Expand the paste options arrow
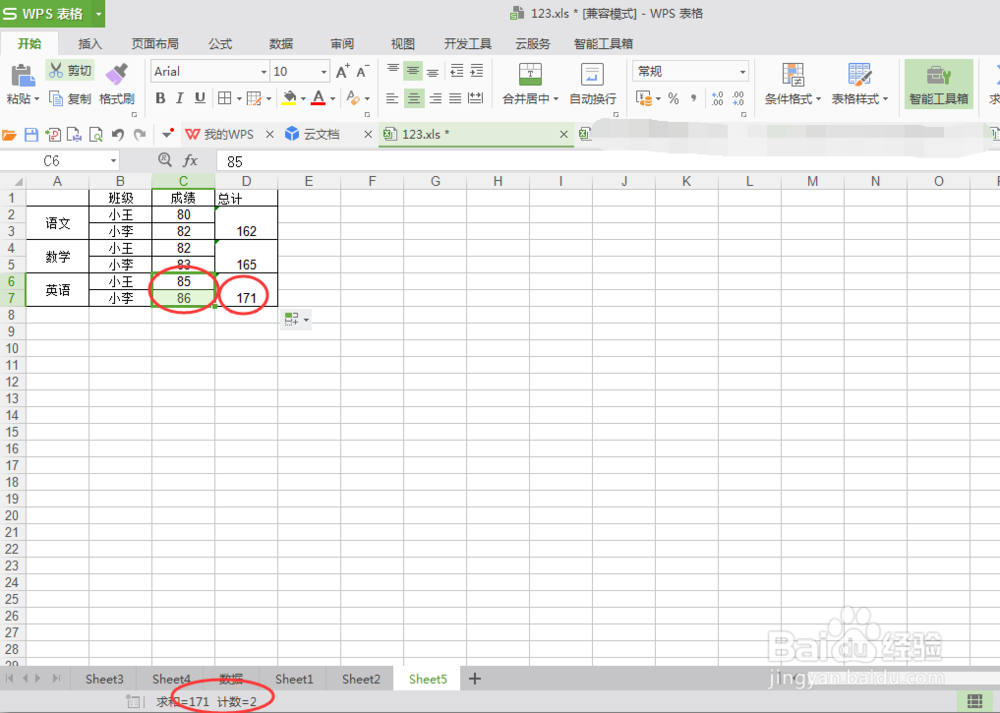The image size is (1000, 713). click(x=37, y=99)
